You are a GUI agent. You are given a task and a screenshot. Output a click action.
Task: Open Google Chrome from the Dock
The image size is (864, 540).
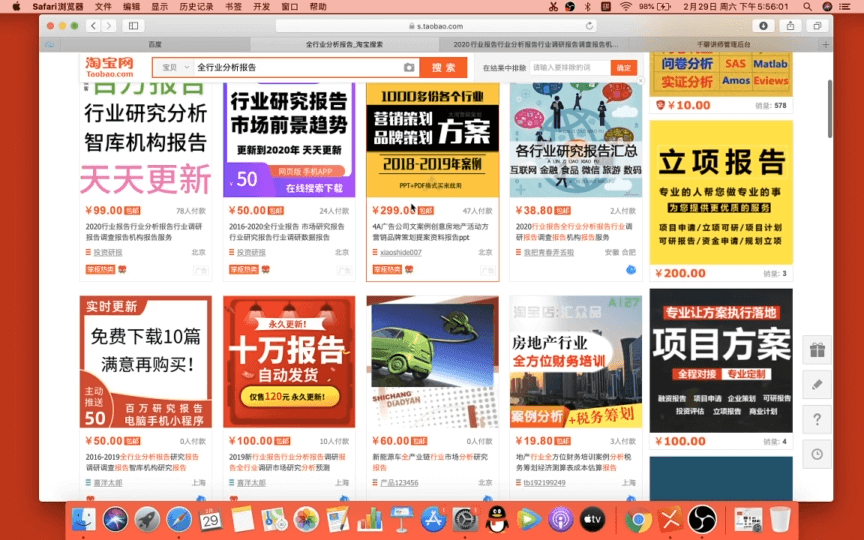pyautogui.click(x=638, y=520)
